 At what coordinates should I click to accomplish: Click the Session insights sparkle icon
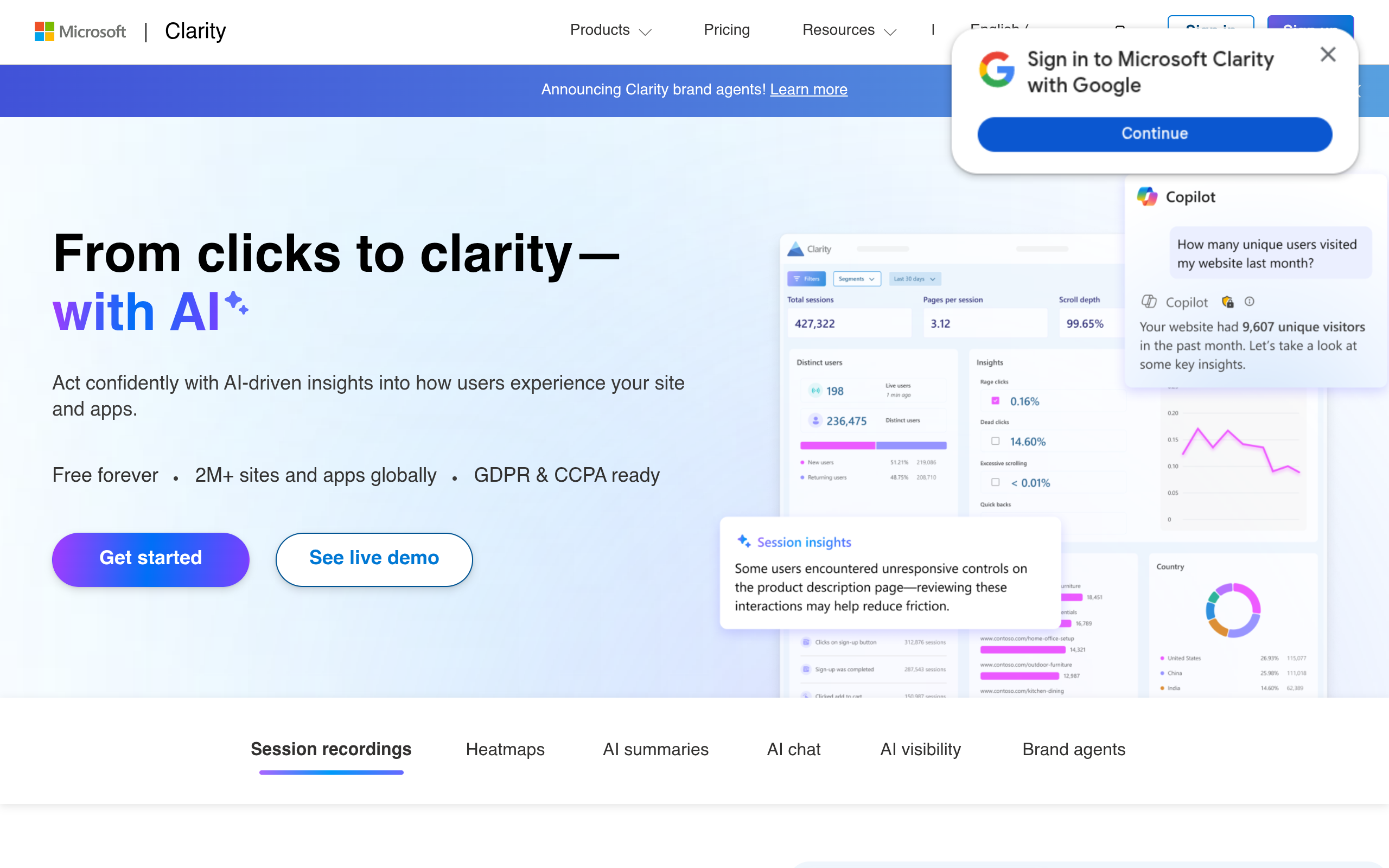pos(744,541)
